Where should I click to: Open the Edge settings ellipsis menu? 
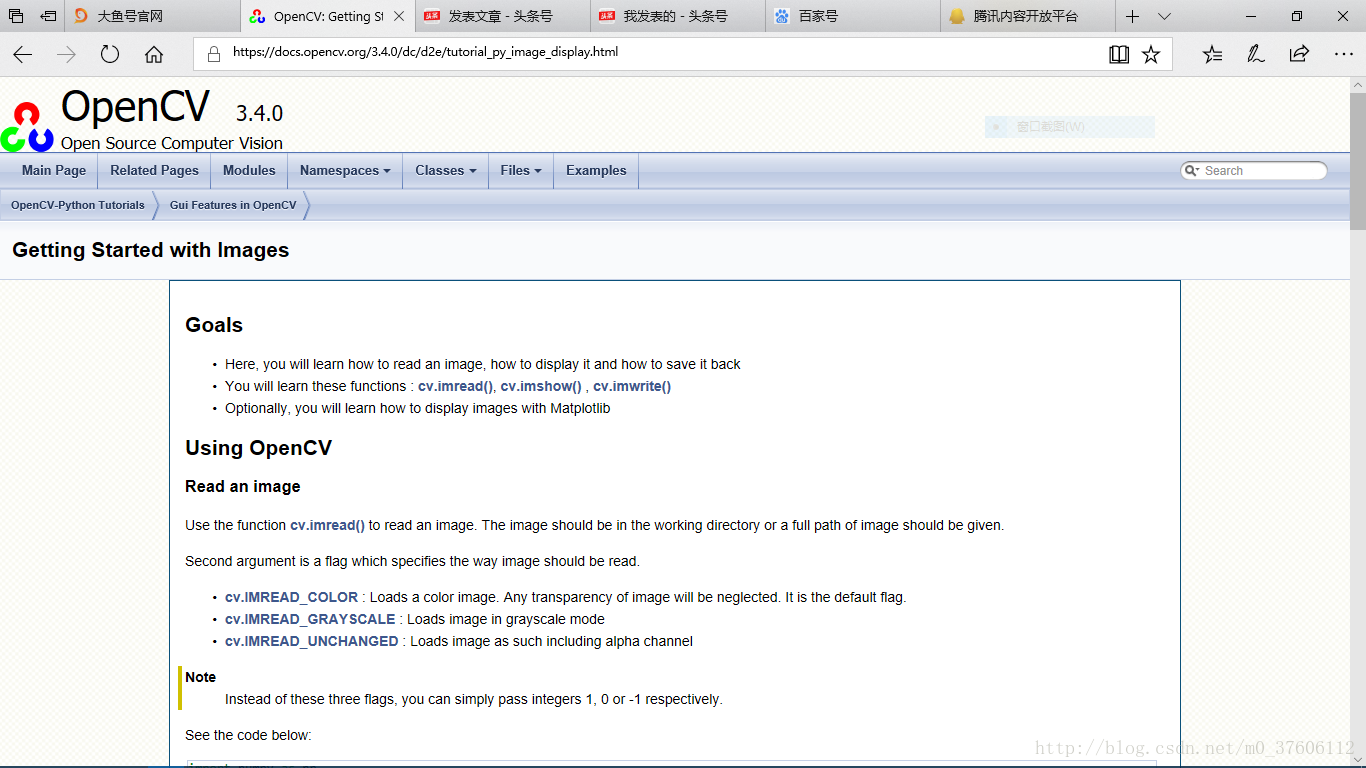[1343, 54]
